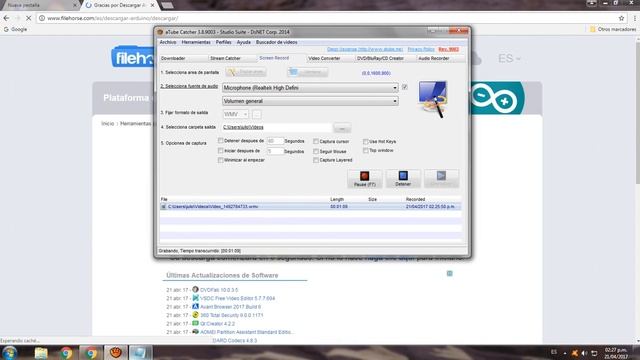
Task: Click the Pause (F7) record button
Action: click(x=364, y=179)
